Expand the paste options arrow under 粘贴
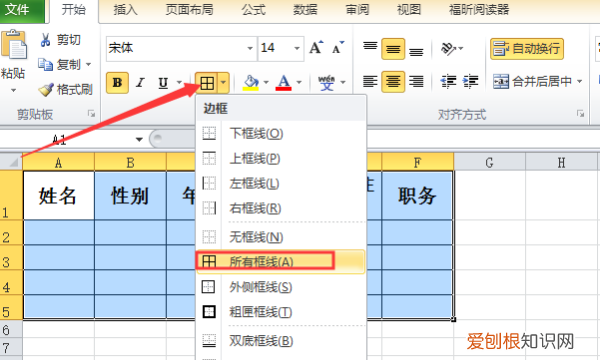The height and width of the screenshot is (360, 600). (13, 91)
